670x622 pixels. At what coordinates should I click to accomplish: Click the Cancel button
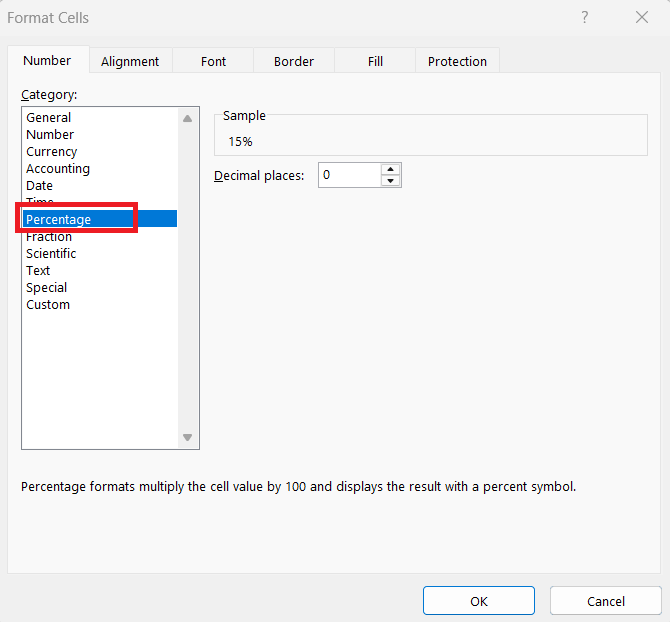605,601
